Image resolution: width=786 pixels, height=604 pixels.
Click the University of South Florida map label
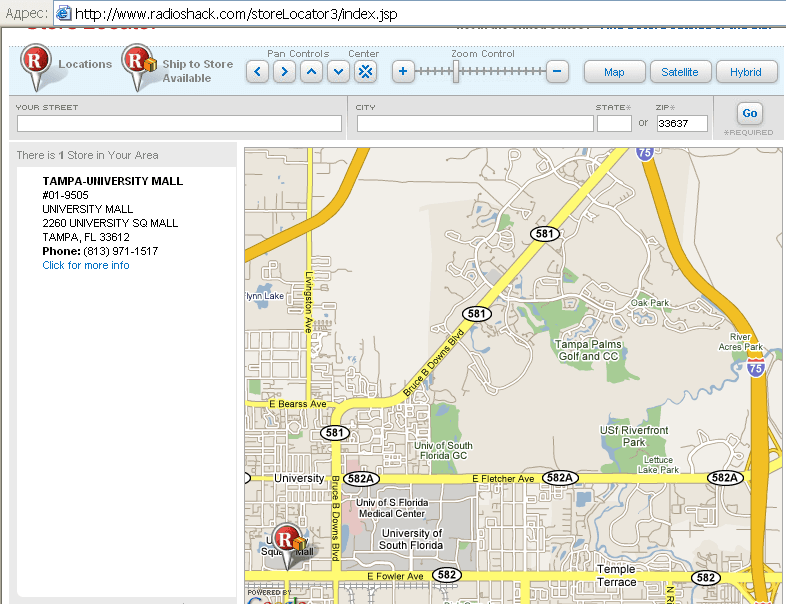click(412, 539)
